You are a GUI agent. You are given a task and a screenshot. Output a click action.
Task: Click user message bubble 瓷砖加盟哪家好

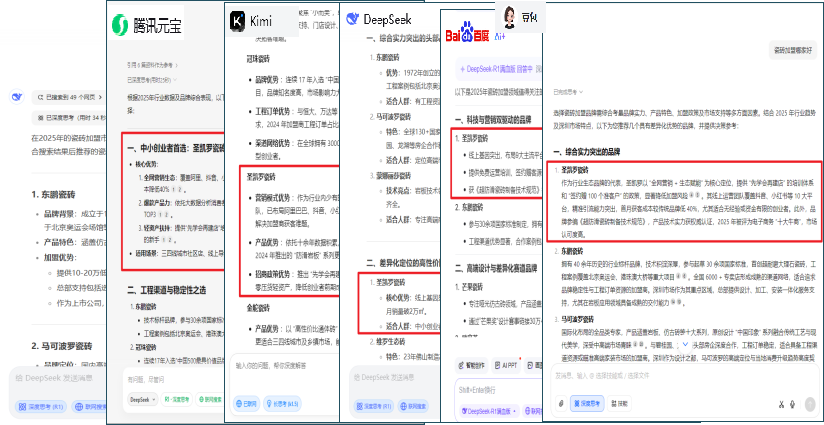pyautogui.click(x=792, y=50)
